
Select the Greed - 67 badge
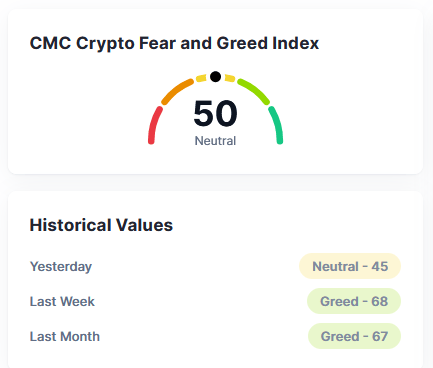(354, 336)
